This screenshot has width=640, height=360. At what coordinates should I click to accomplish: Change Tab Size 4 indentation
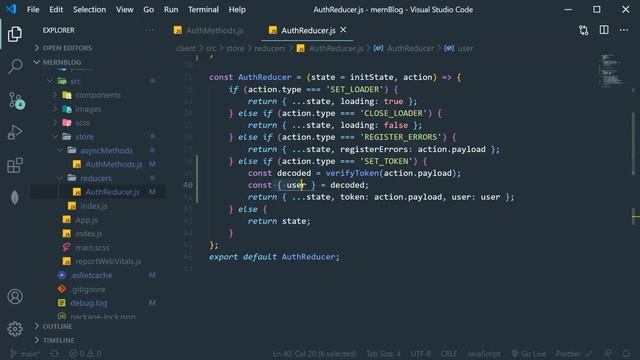[383, 354]
